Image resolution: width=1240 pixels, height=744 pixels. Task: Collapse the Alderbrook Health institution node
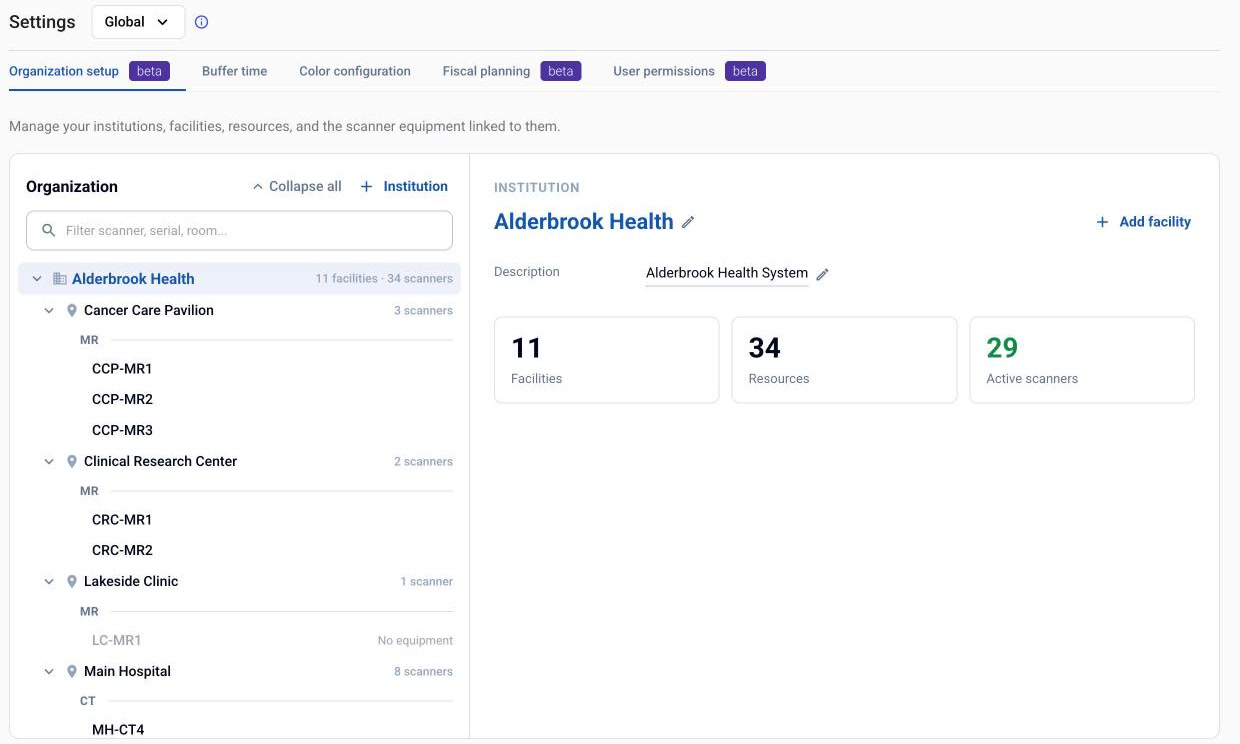37,279
